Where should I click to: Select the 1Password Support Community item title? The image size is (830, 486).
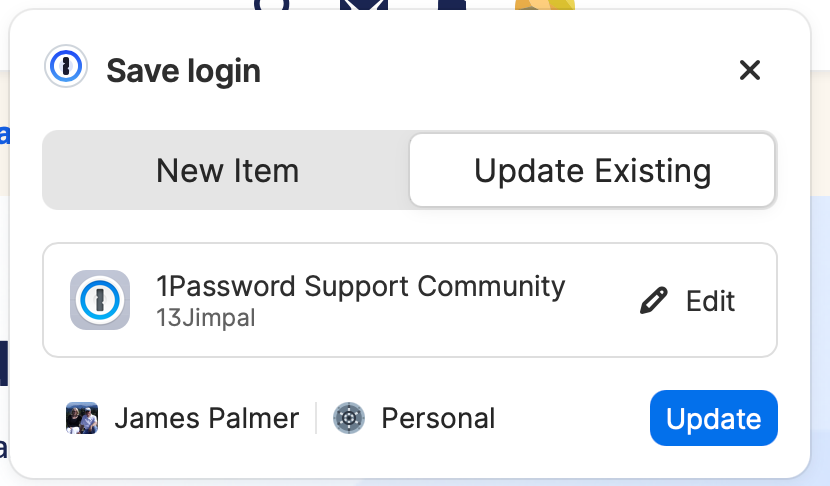point(360,286)
